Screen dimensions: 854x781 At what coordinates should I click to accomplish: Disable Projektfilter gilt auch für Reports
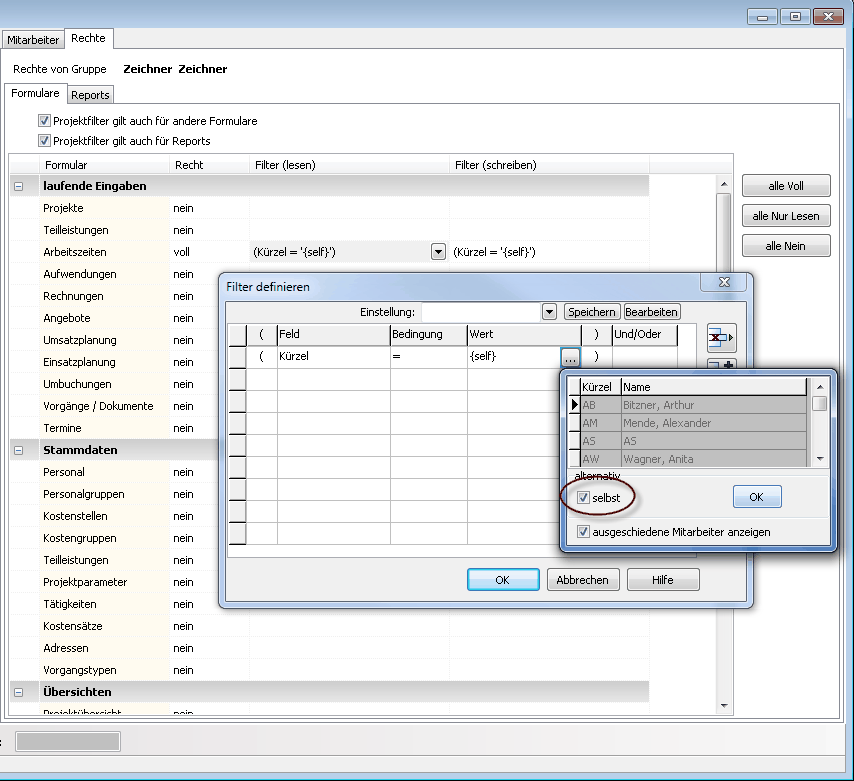(x=44, y=141)
